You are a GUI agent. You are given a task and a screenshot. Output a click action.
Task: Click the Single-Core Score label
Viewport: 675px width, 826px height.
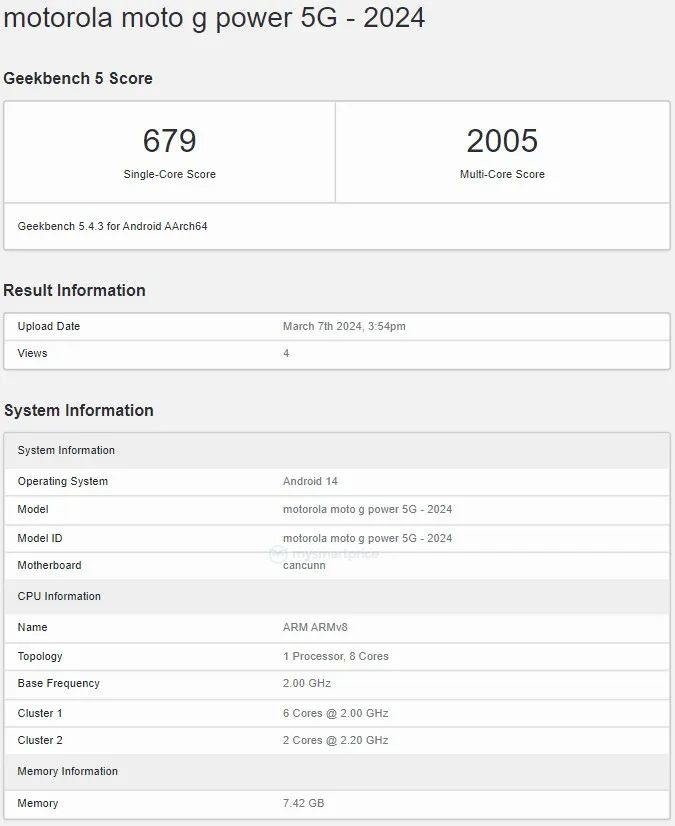pos(169,174)
